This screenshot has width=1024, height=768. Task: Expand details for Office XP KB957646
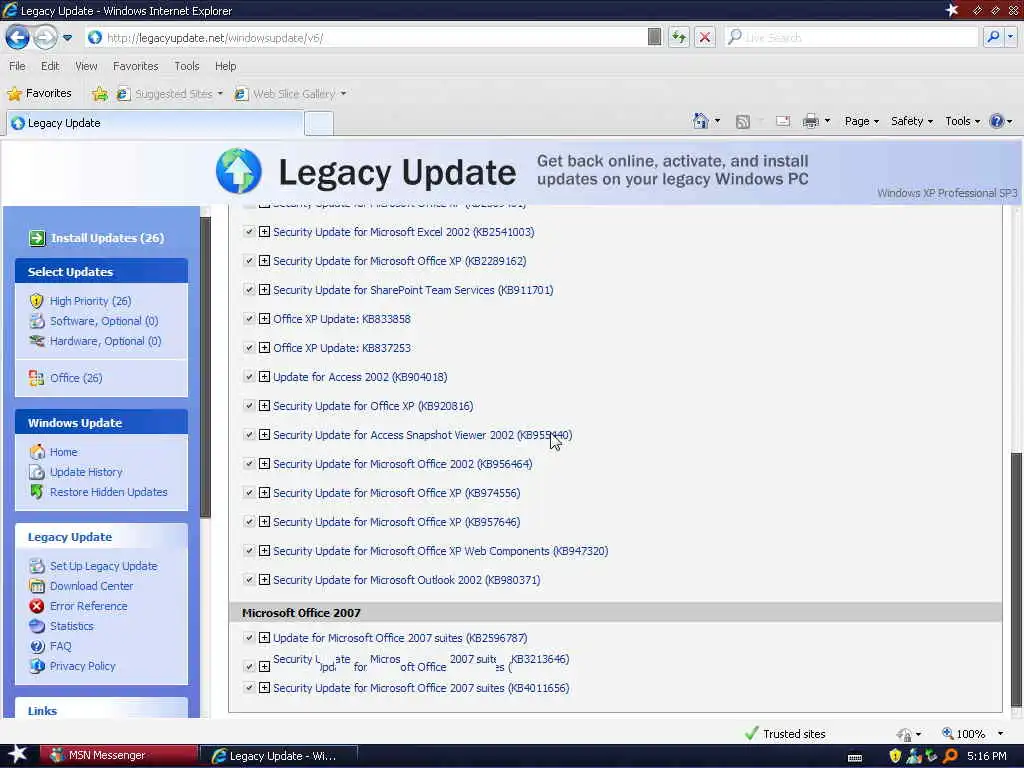[x=264, y=522]
